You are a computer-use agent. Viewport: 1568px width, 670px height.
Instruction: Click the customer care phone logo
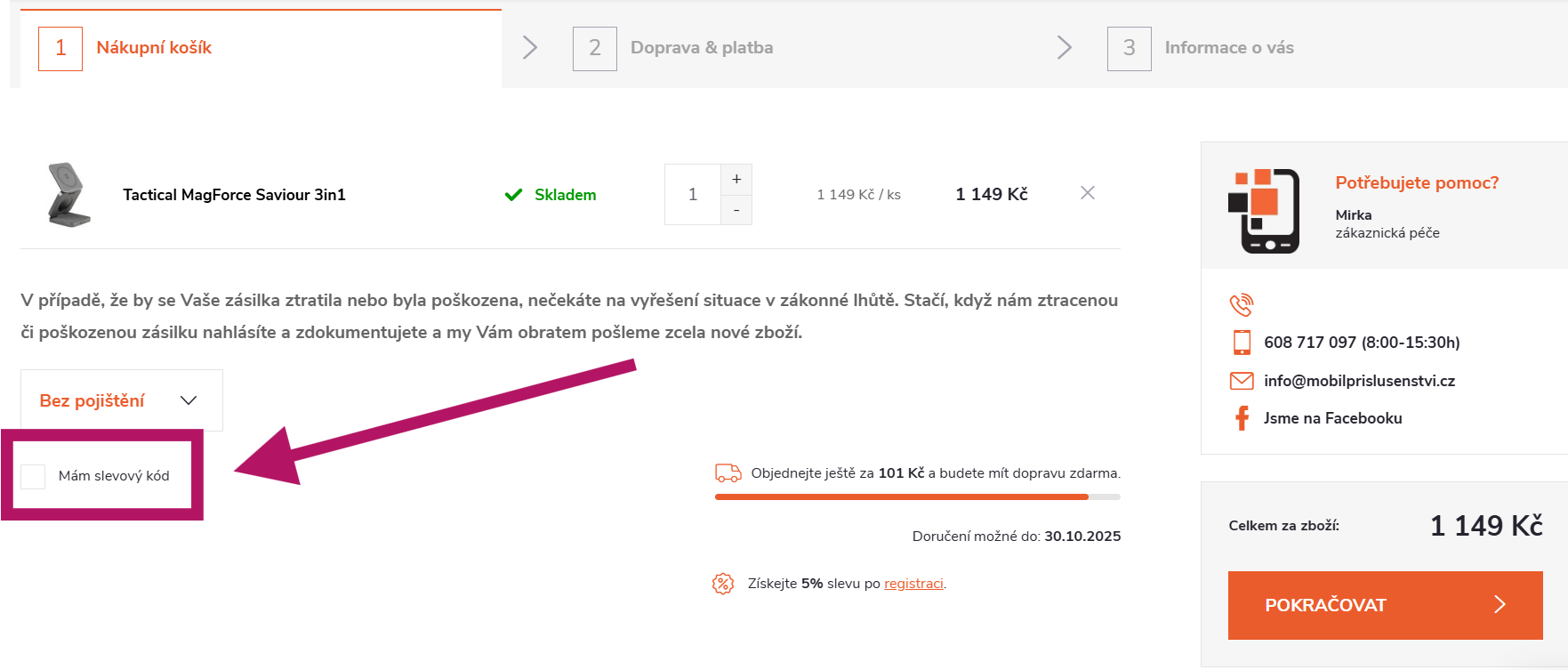1264,210
